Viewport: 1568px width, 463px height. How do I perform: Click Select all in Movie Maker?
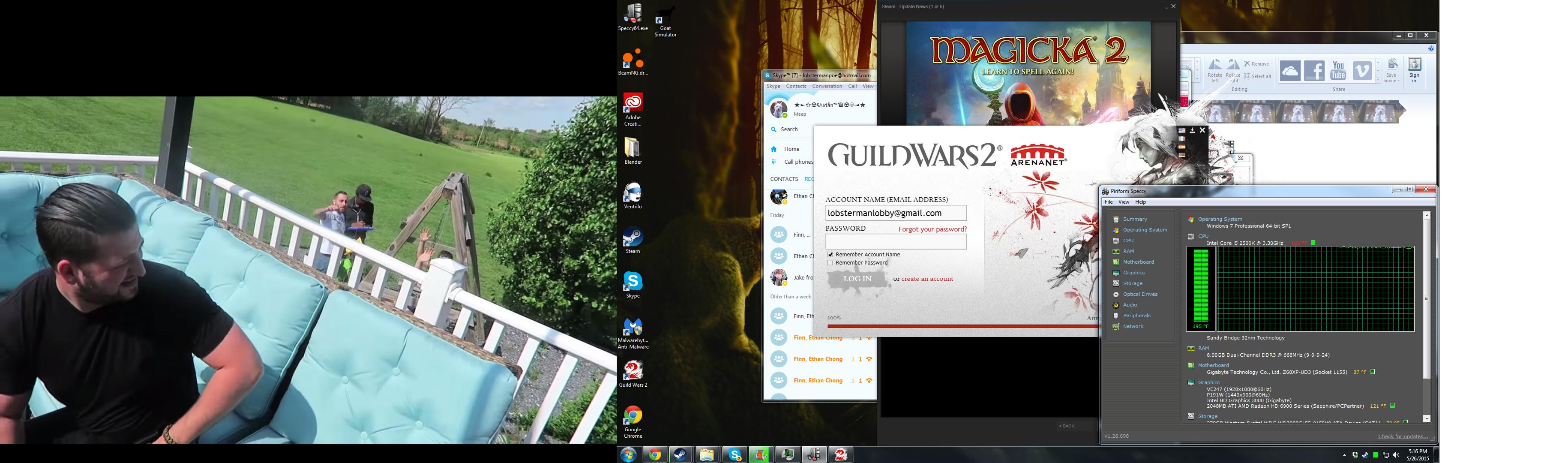(x=1258, y=77)
